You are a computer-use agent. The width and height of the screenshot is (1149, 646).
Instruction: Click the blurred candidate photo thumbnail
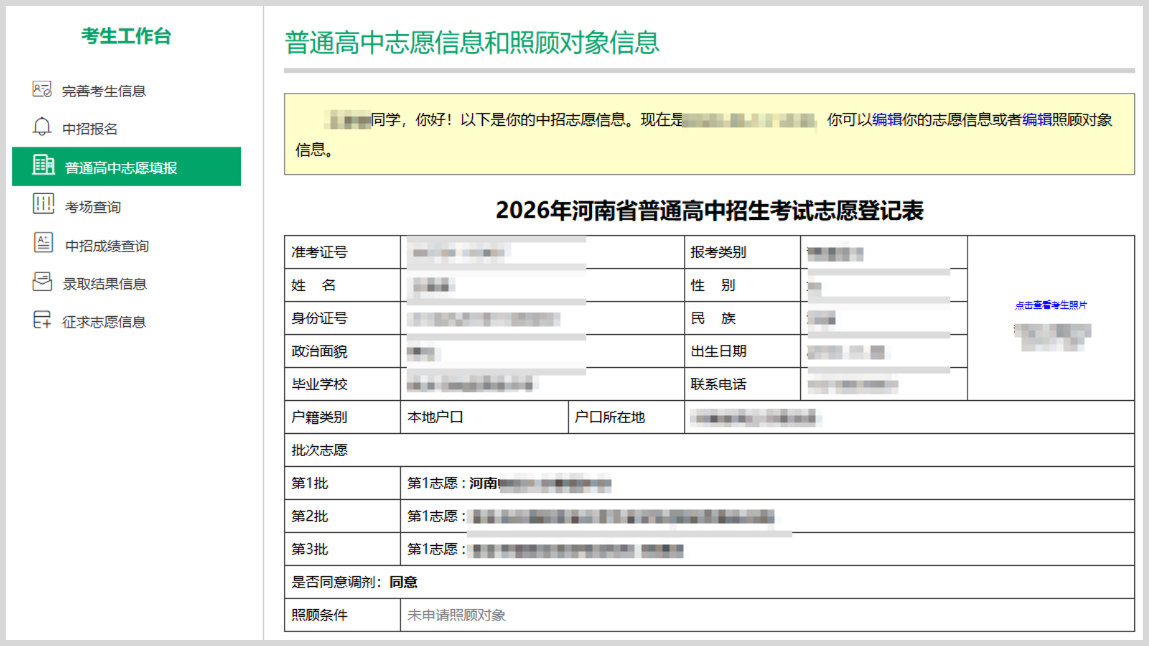coord(1053,337)
